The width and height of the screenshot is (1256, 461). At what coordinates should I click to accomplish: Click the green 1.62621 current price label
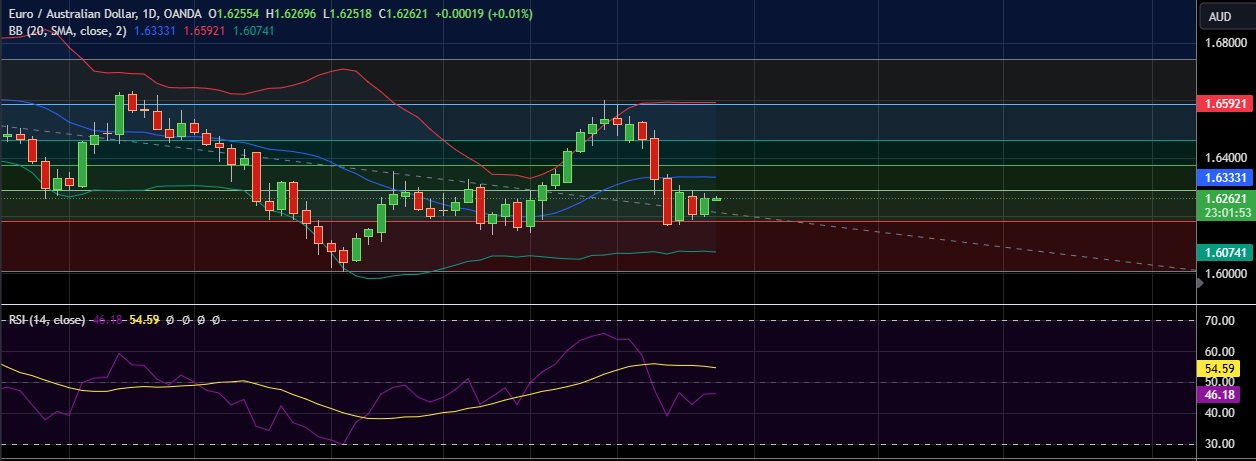pos(1224,199)
